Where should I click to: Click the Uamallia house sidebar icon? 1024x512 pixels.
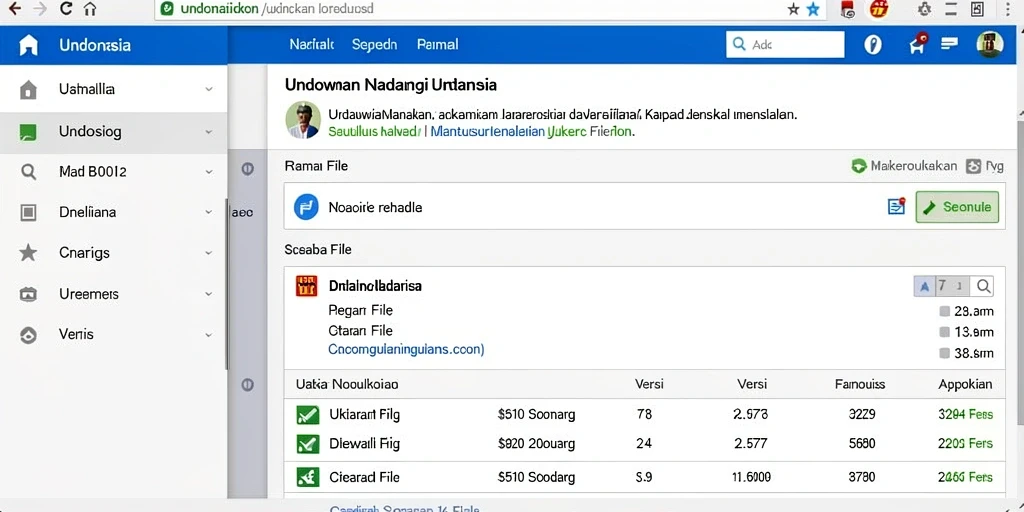[x=28, y=89]
